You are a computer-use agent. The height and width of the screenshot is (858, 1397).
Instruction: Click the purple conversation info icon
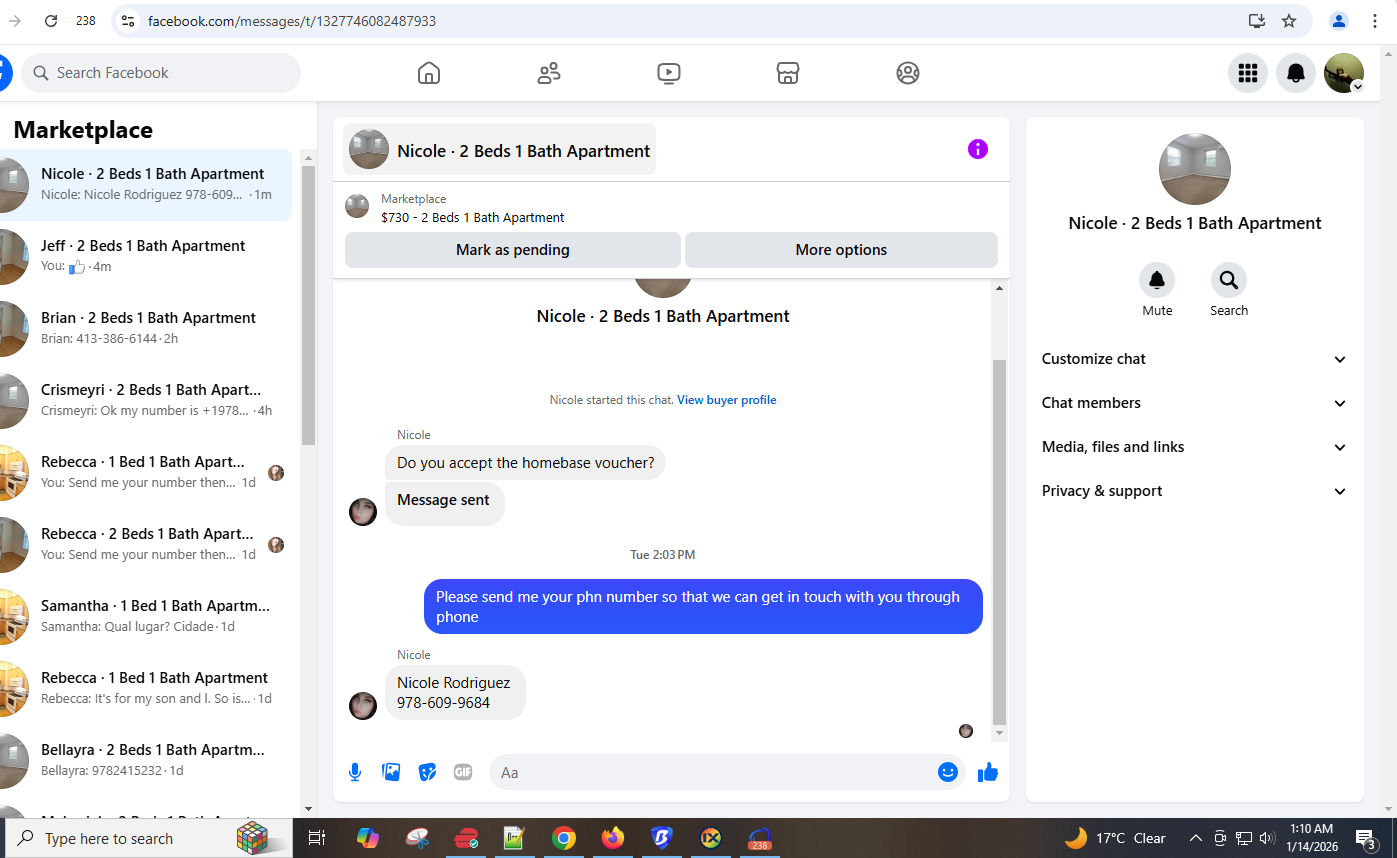coord(978,149)
